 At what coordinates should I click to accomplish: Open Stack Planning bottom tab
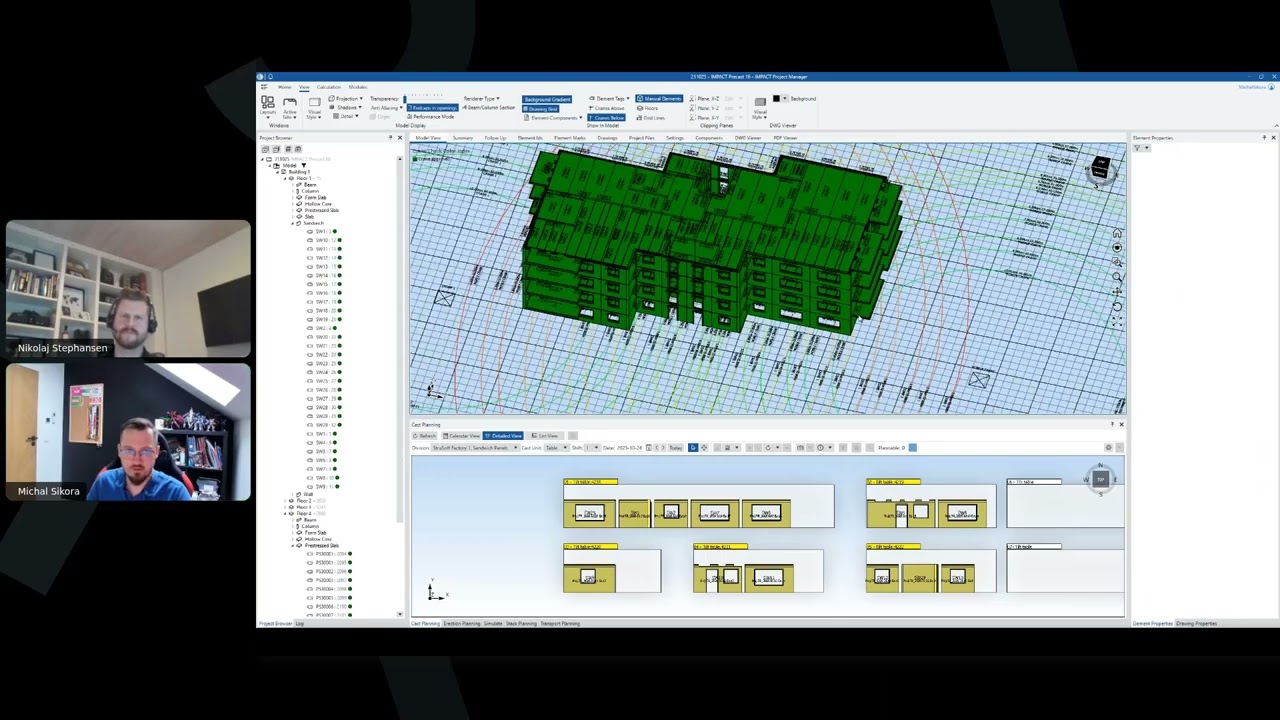520,623
